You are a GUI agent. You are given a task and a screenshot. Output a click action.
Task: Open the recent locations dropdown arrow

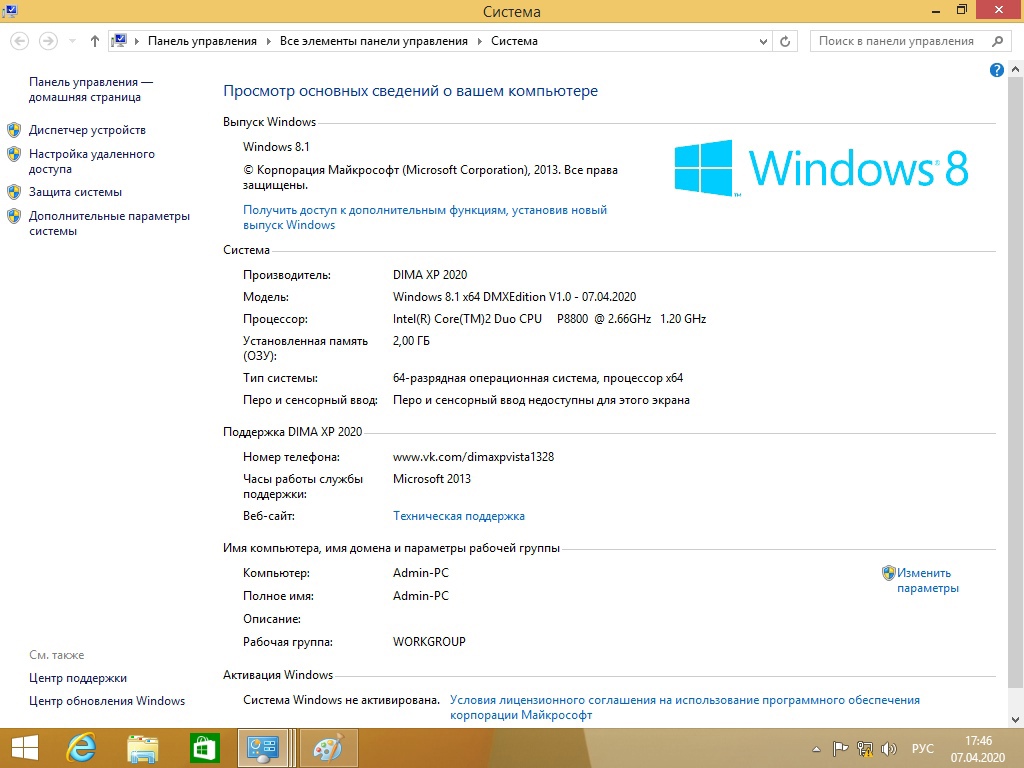(72, 41)
